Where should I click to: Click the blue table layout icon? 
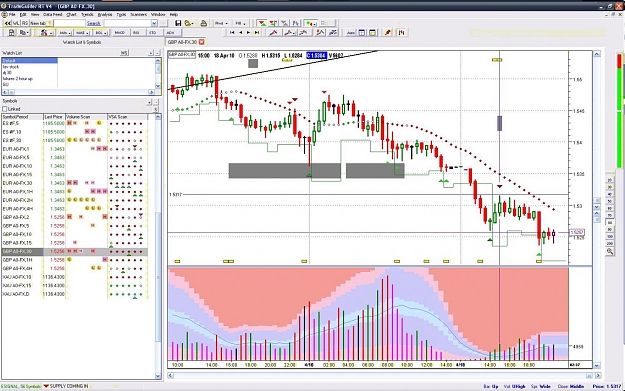[362, 33]
